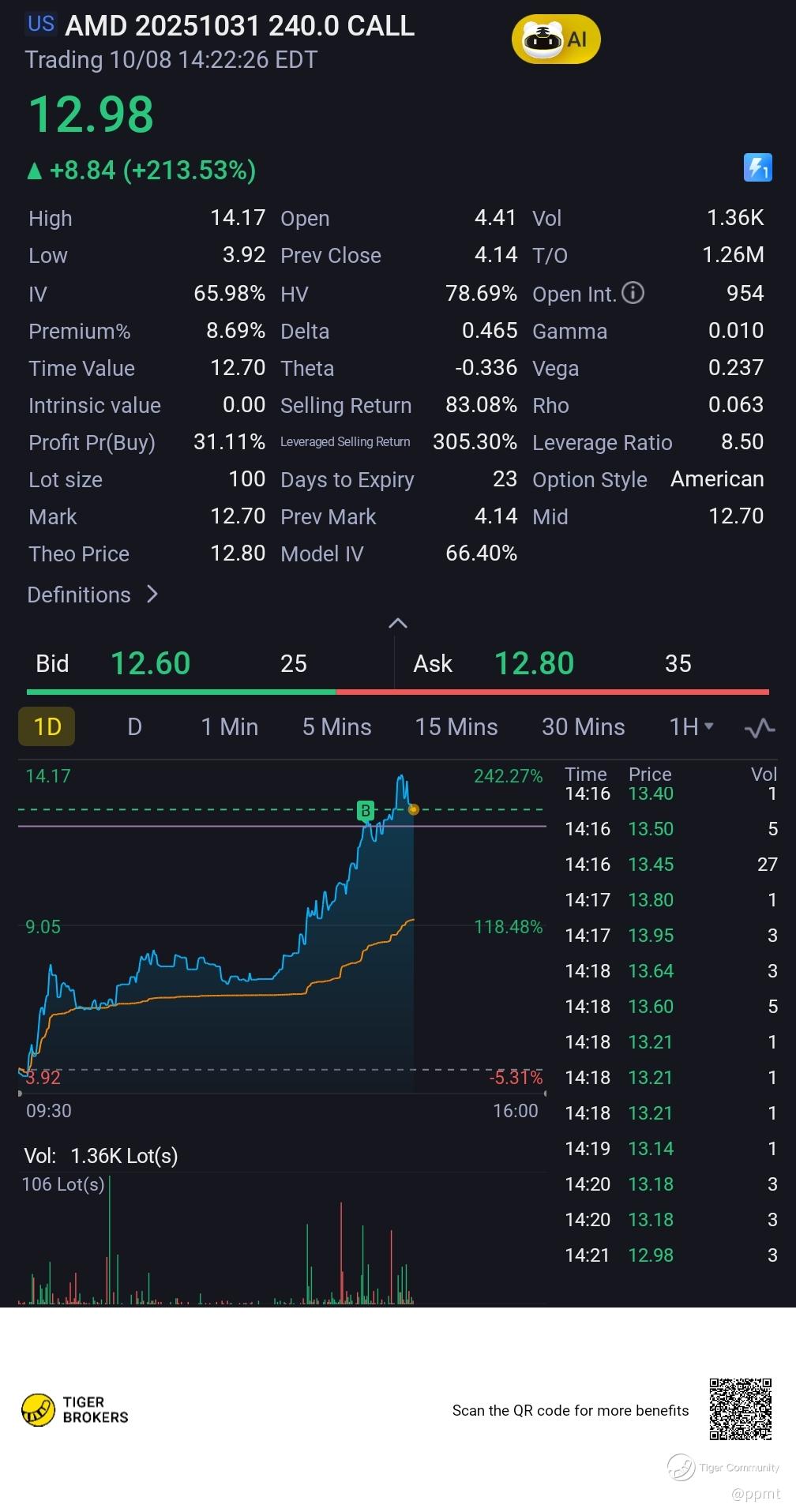
Task: Tap the QR code image
Action: click(740, 1409)
